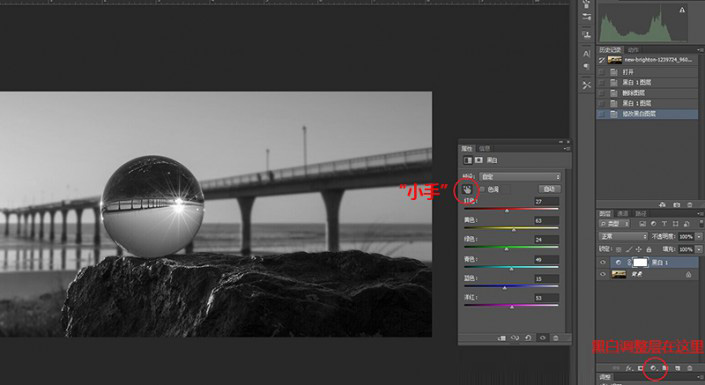Switch to the 动作 tab beside History
Image resolution: width=705 pixels, height=385 pixels.
(633, 49)
